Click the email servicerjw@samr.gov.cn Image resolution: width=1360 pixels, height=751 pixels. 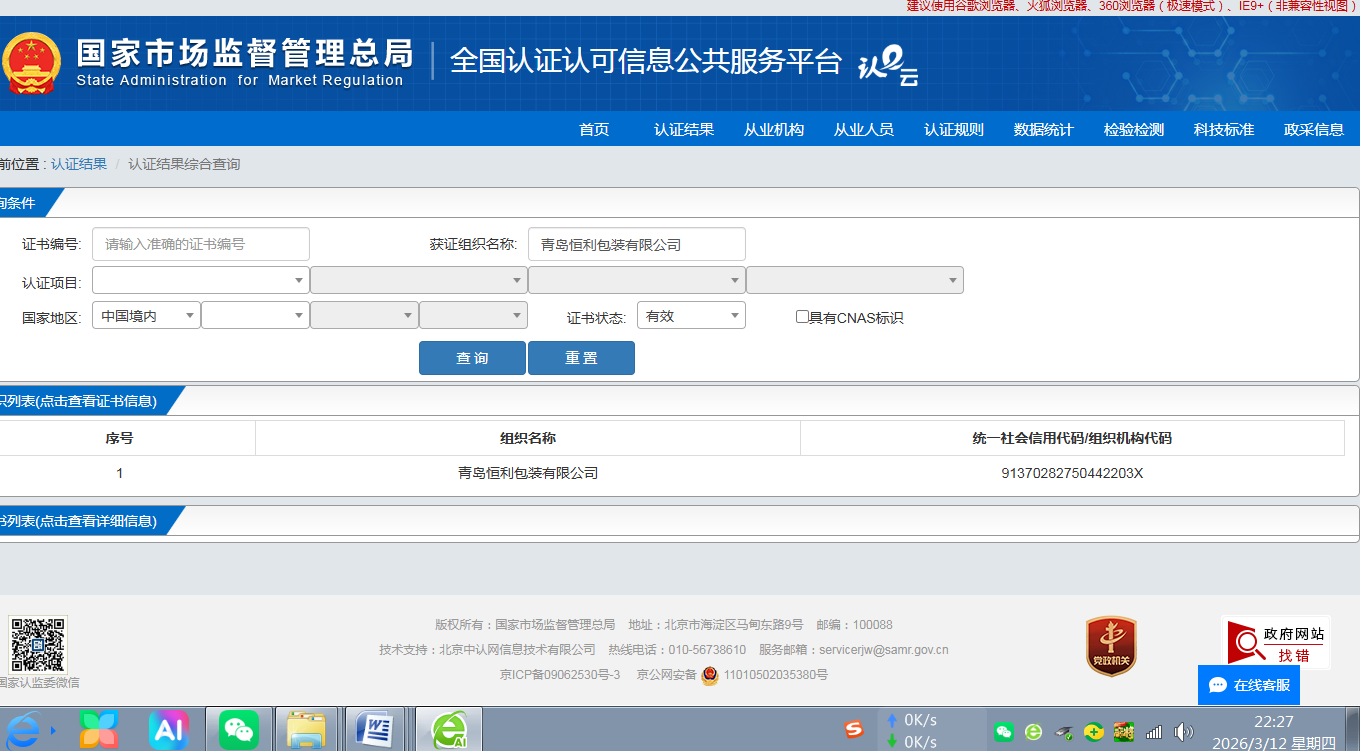click(x=884, y=650)
